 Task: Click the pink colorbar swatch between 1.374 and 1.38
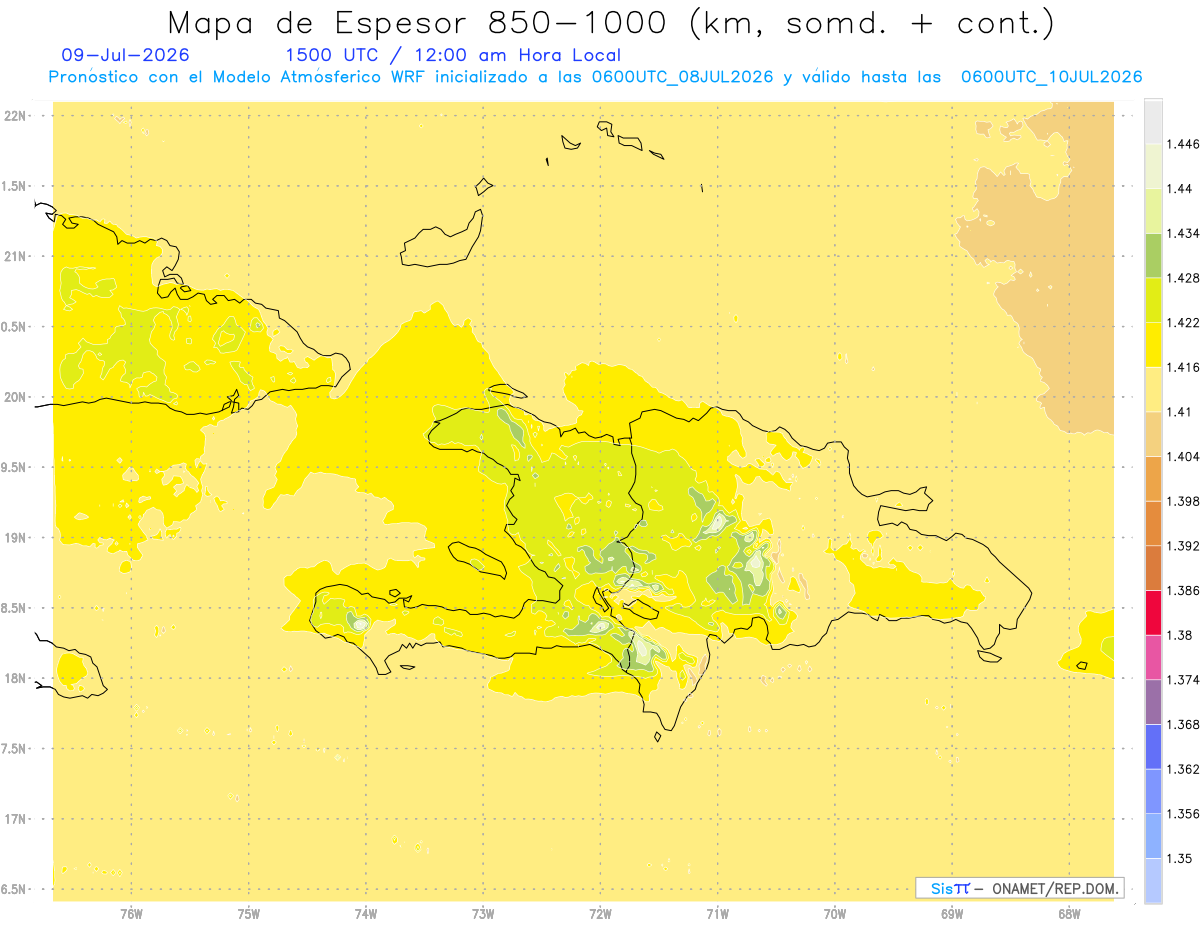1153,657
